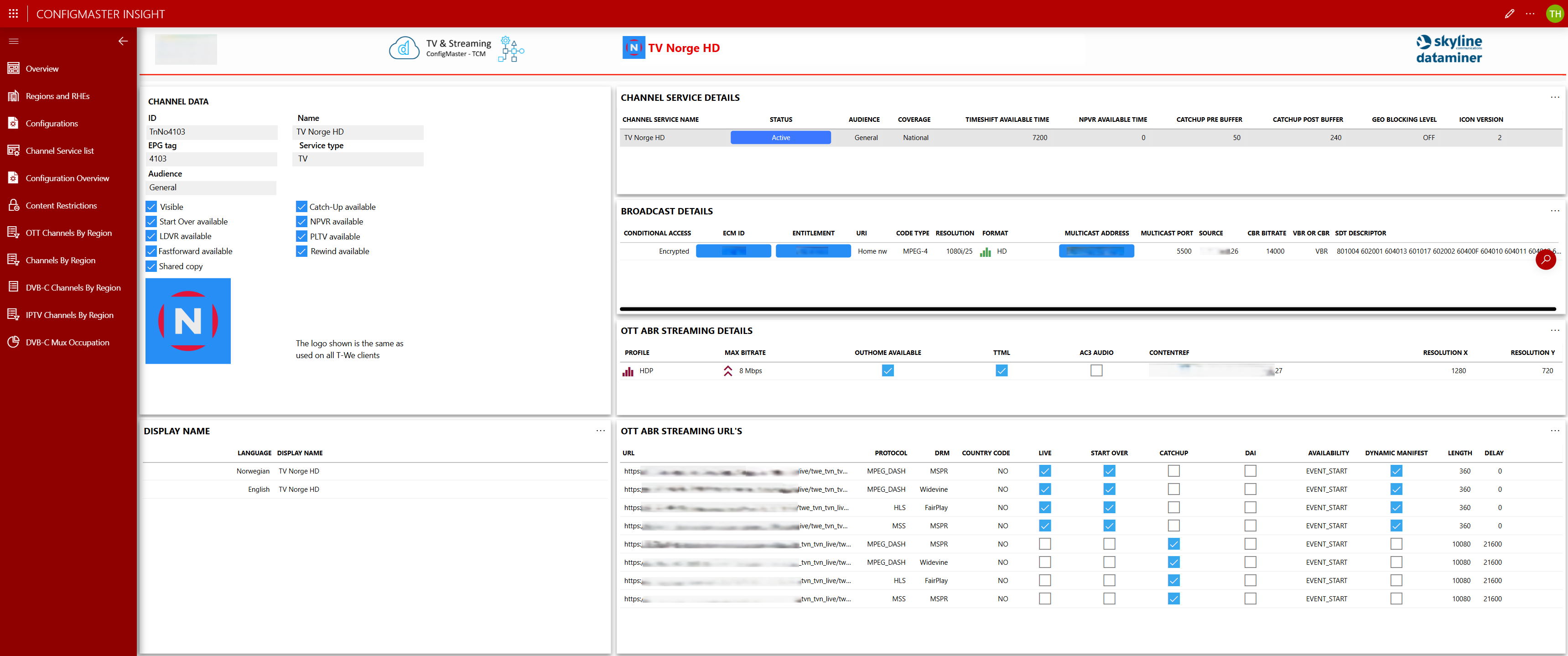Click the red search button in Broadcast Details
The height and width of the screenshot is (656, 1568).
[x=1546, y=259]
